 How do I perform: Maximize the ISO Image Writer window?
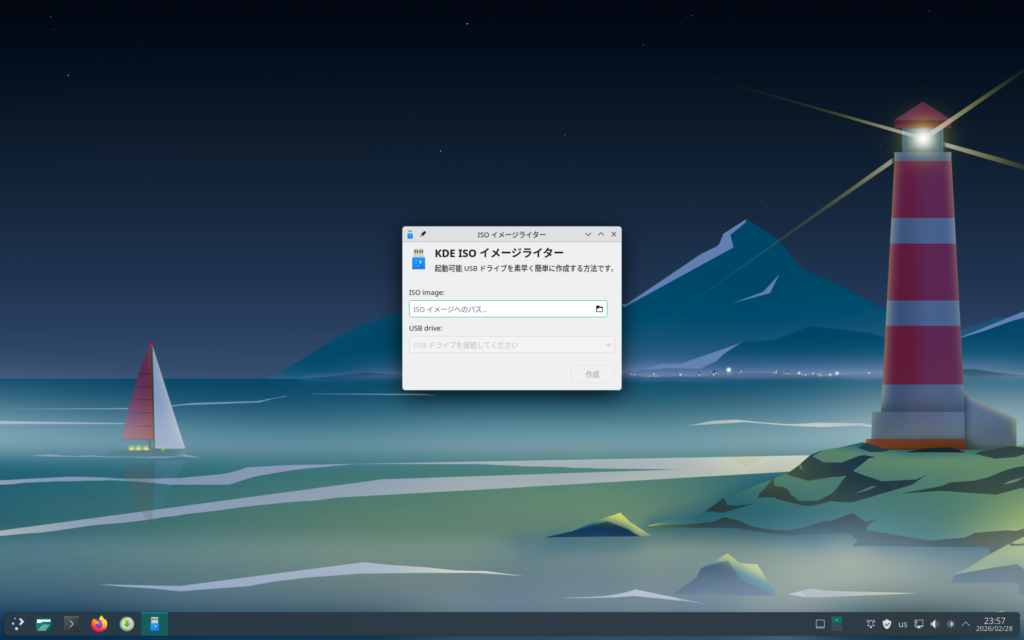(x=601, y=234)
